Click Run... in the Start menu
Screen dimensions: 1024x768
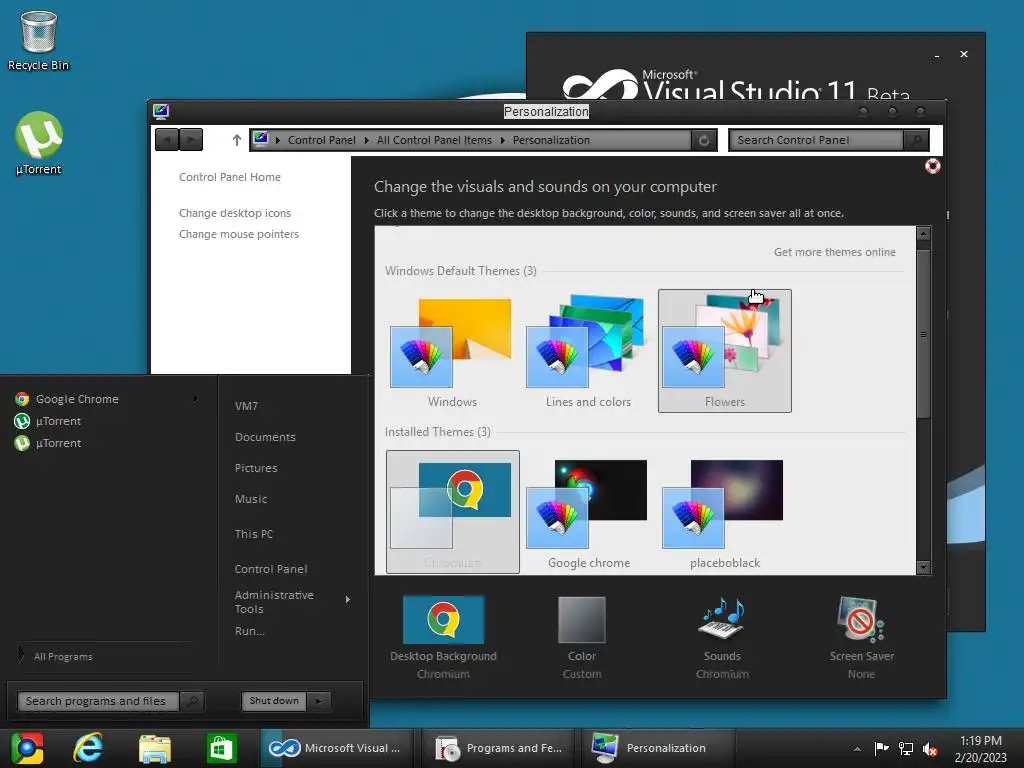tap(249, 631)
